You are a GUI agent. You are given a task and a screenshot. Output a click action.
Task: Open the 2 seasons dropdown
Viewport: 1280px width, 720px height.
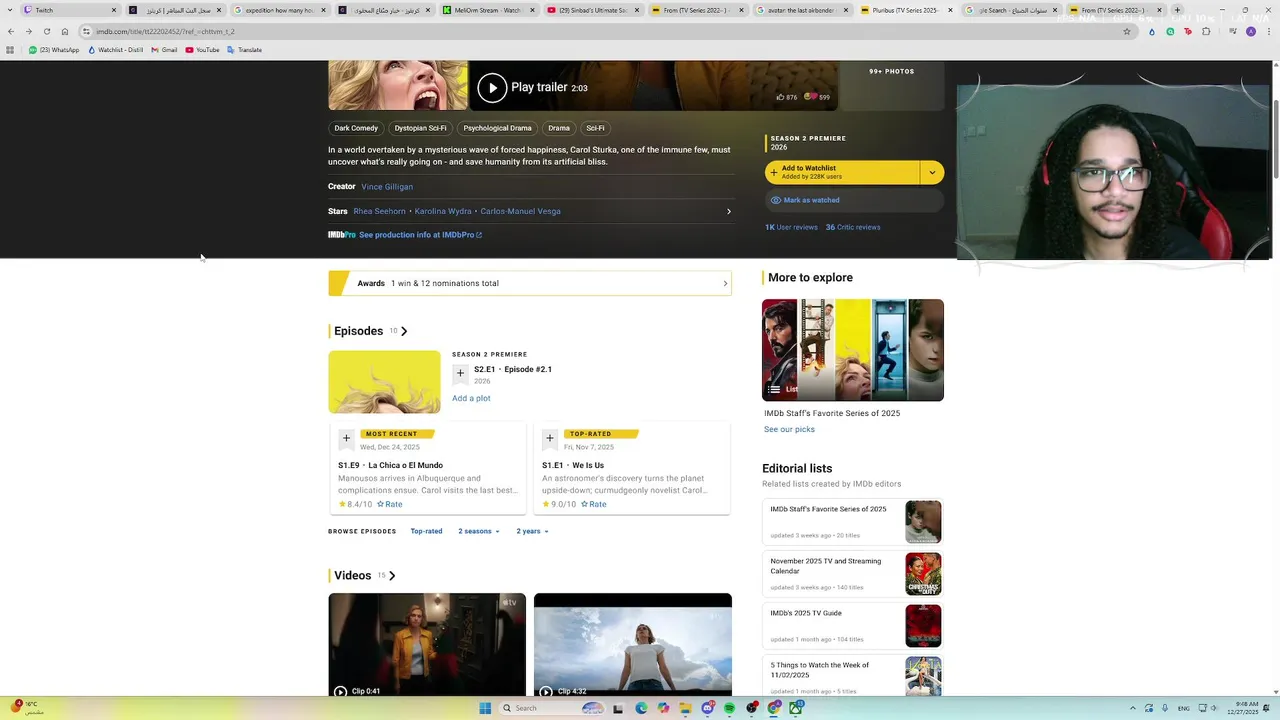click(479, 531)
